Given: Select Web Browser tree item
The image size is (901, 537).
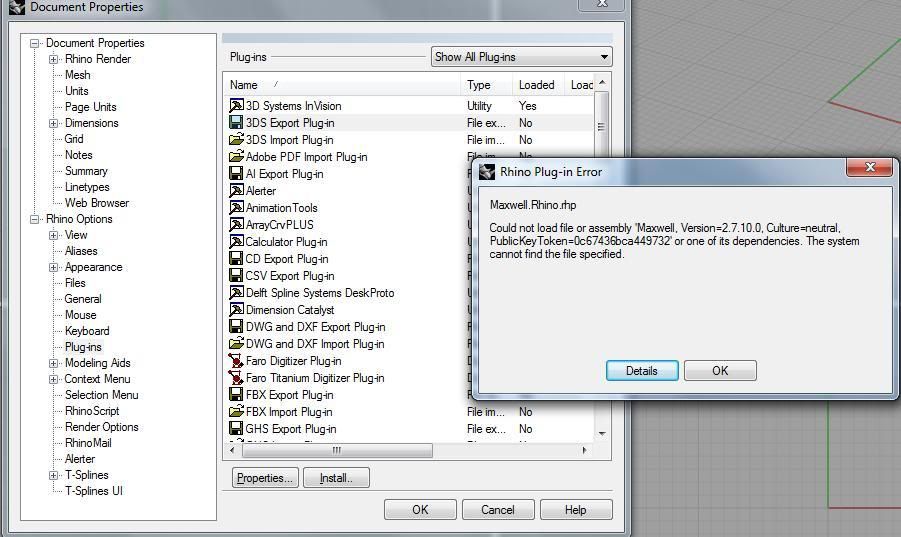Looking at the screenshot, I should click(x=97, y=203).
